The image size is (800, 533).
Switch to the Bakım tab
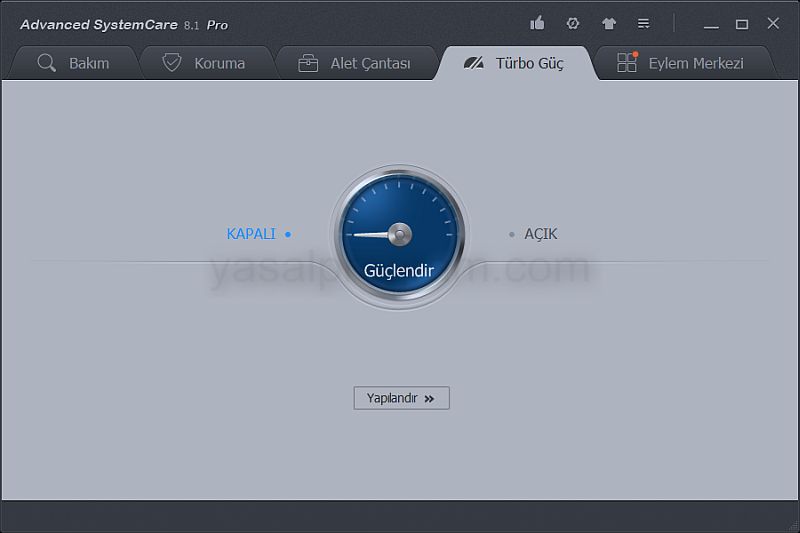tap(89, 63)
